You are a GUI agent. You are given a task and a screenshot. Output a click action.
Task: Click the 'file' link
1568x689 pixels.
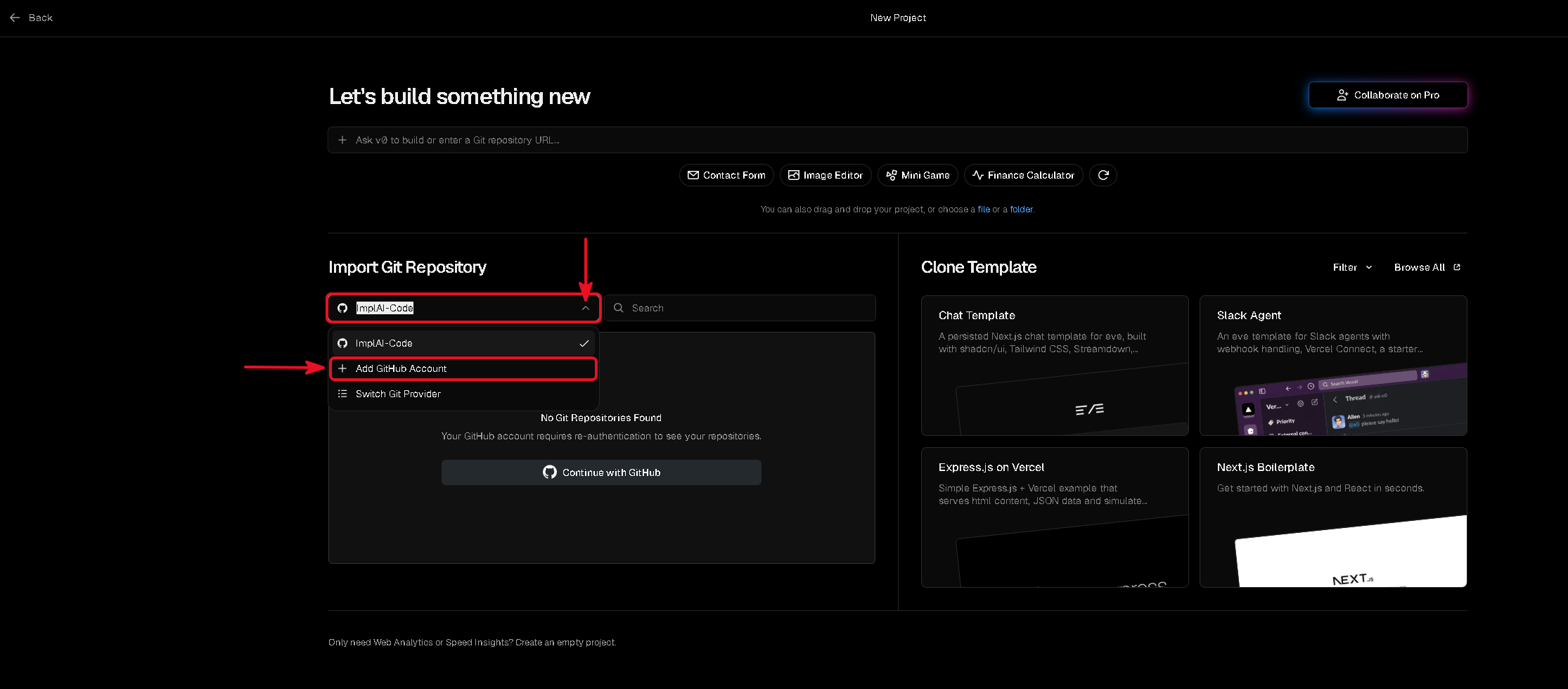pos(984,210)
